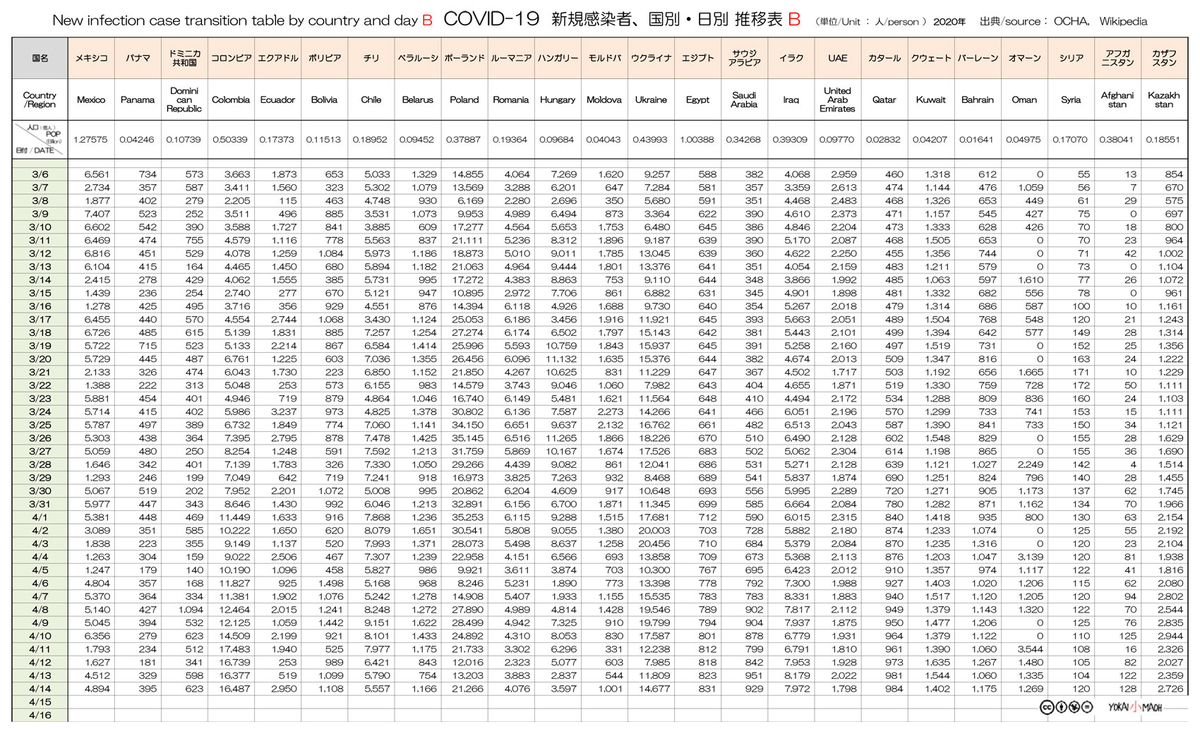Select the 'Poland' column header
The image size is (1200, 729).
(x=464, y=100)
